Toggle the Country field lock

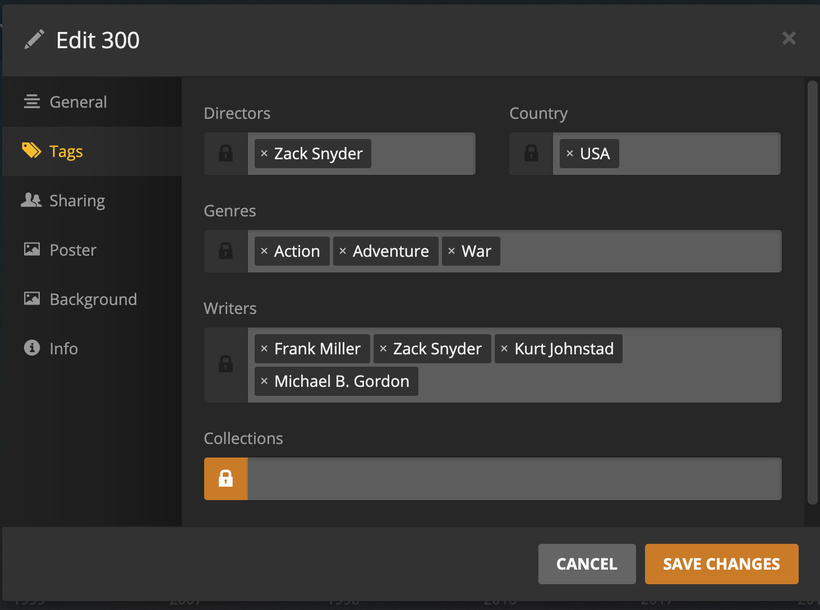(x=531, y=154)
